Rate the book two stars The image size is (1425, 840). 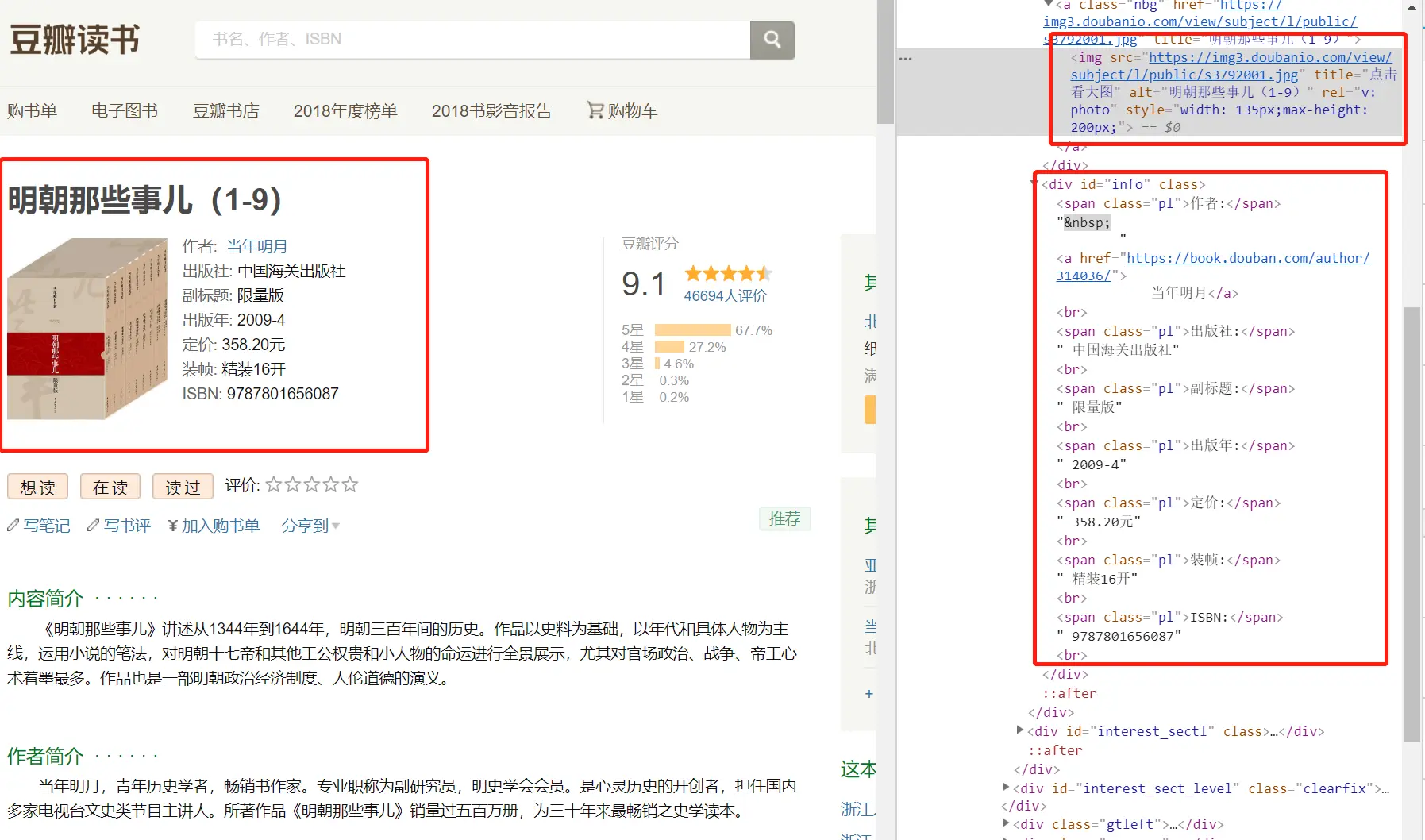pyautogui.click(x=293, y=484)
